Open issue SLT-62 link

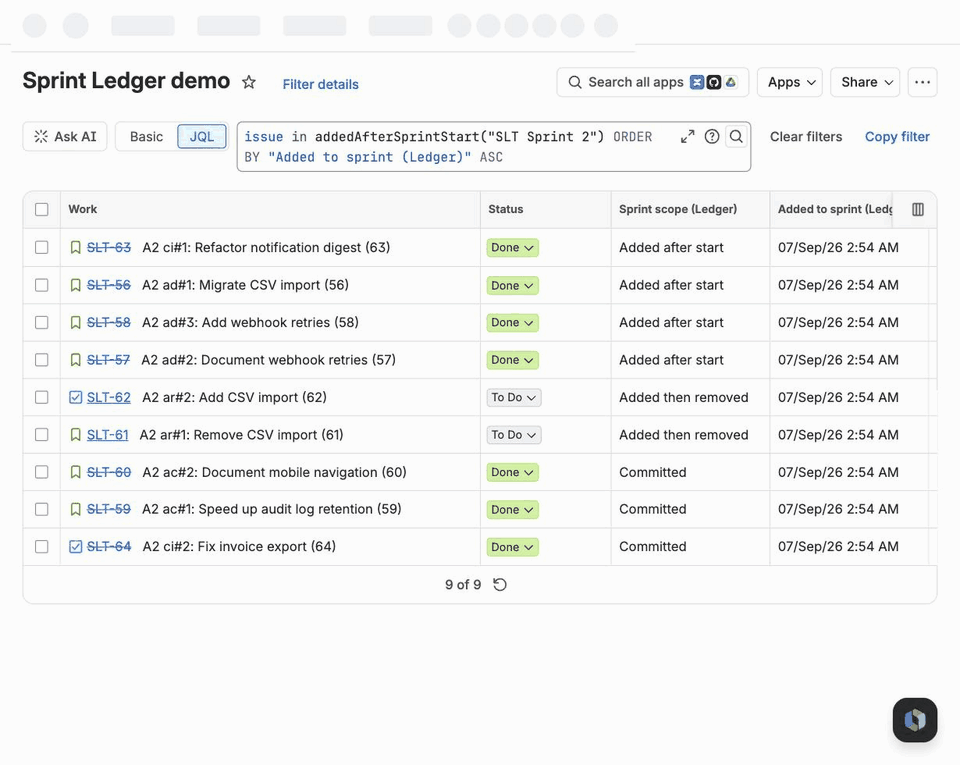109,397
